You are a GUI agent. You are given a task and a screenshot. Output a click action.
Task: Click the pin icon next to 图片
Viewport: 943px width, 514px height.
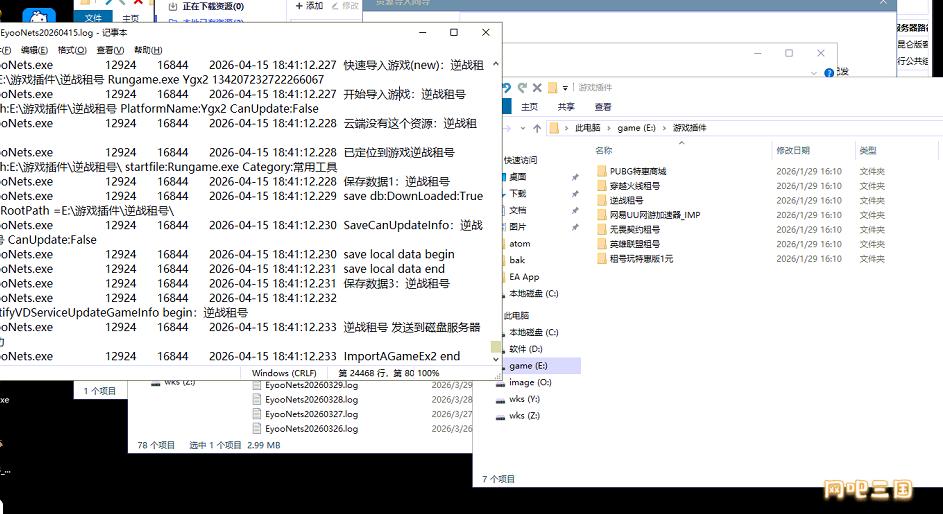pos(575,227)
